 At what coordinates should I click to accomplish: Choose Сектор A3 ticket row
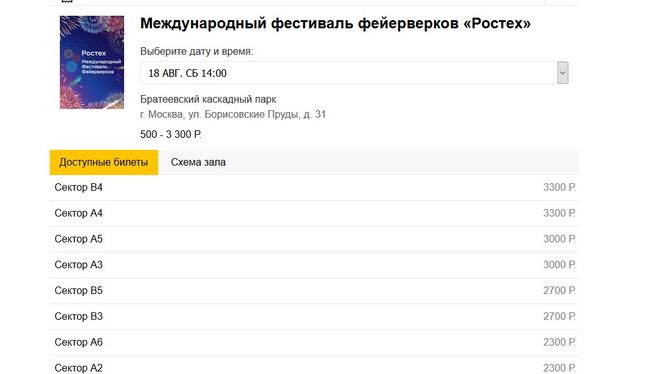(x=314, y=265)
